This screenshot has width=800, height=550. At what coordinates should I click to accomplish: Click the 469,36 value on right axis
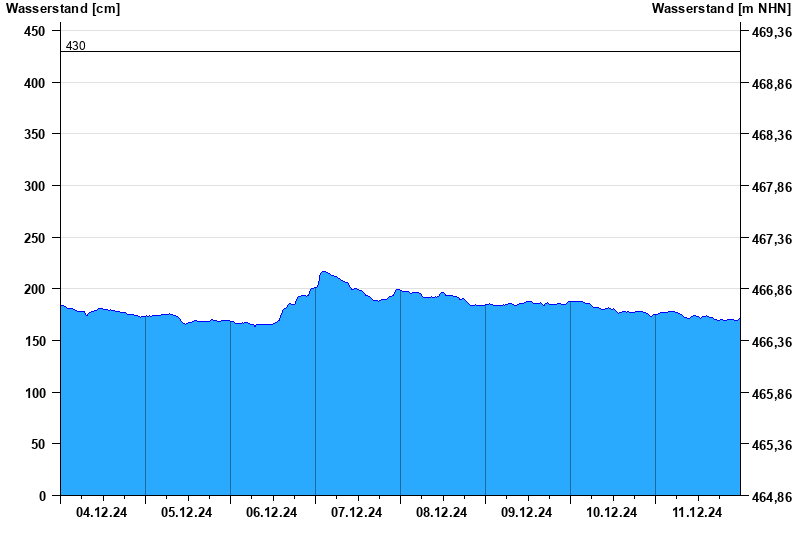(771, 31)
